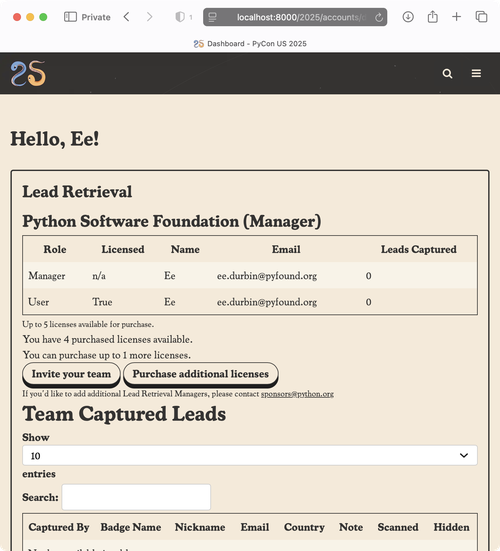500x551 pixels.
Task: Click Python Software Foundation (Manager) heading
Action: point(172,222)
